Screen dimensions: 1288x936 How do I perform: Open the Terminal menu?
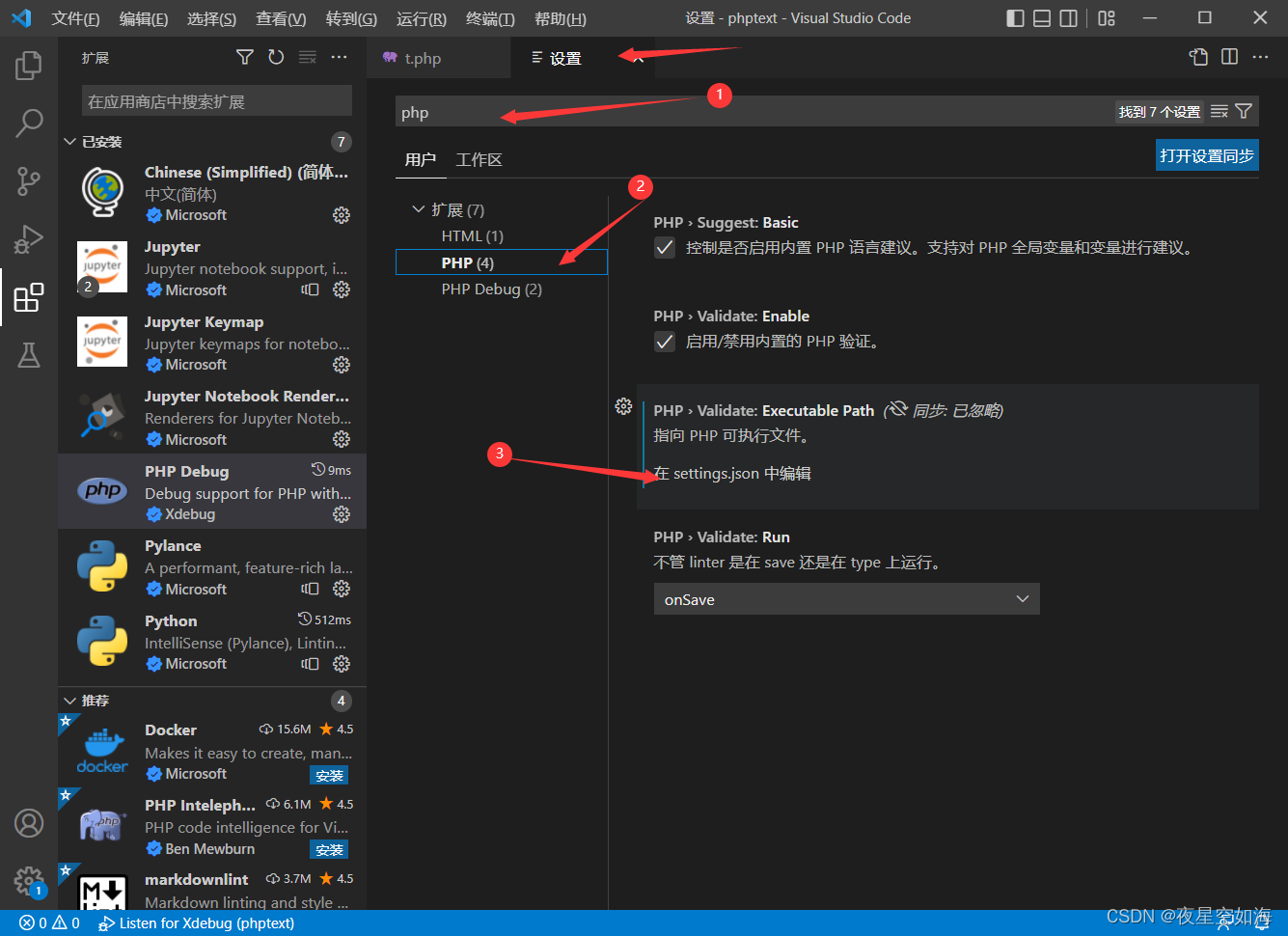pos(490,18)
